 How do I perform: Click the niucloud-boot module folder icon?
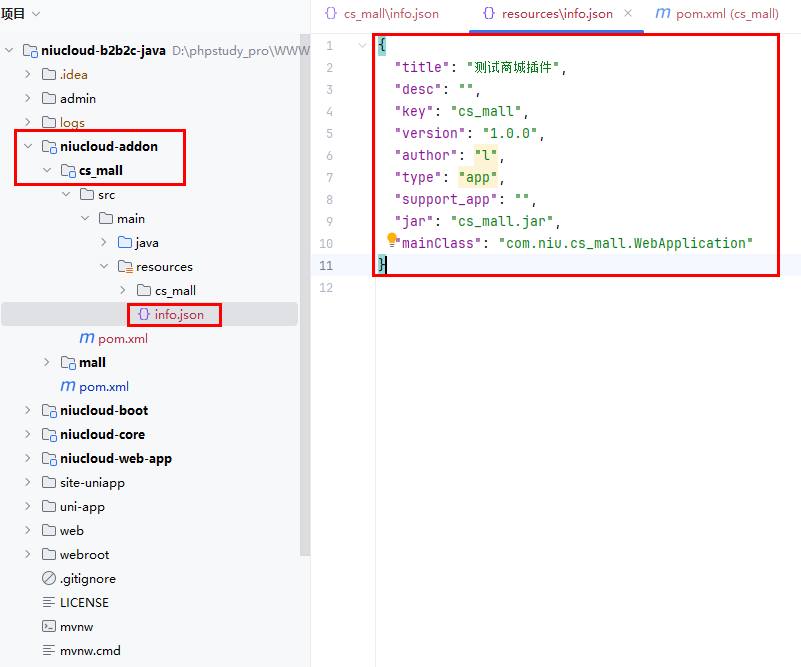[x=49, y=411]
